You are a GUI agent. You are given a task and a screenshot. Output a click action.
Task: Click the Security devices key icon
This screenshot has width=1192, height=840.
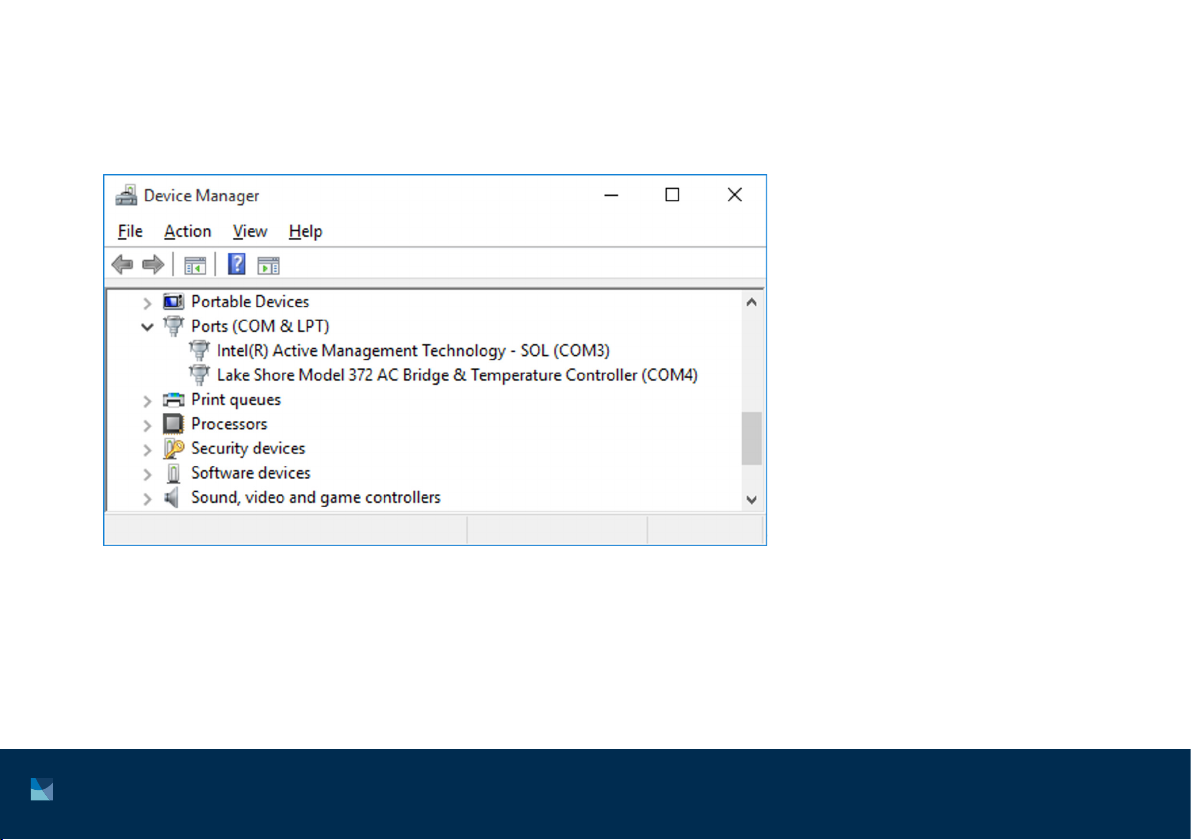pos(174,449)
